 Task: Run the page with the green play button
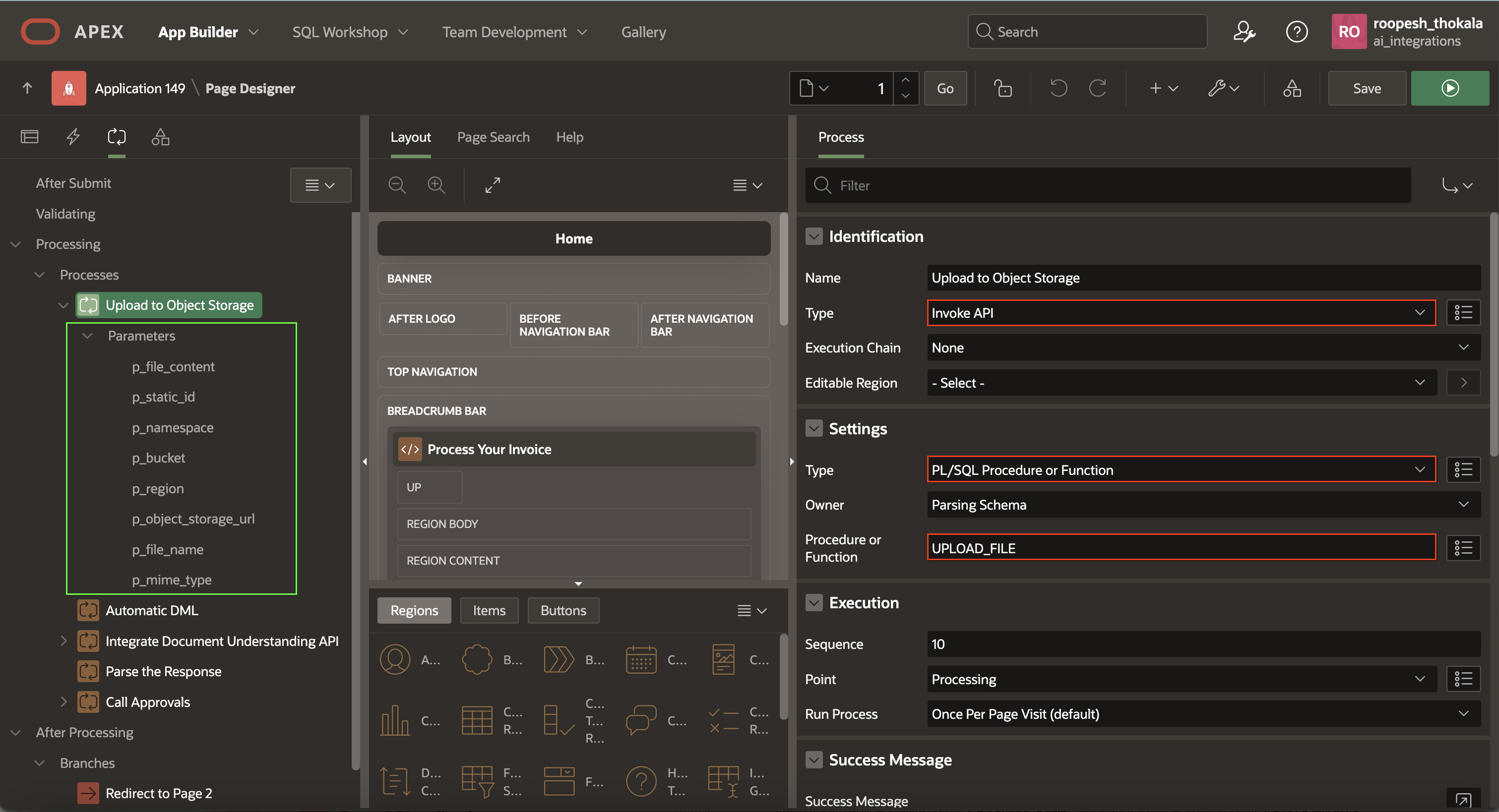pos(1449,88)
